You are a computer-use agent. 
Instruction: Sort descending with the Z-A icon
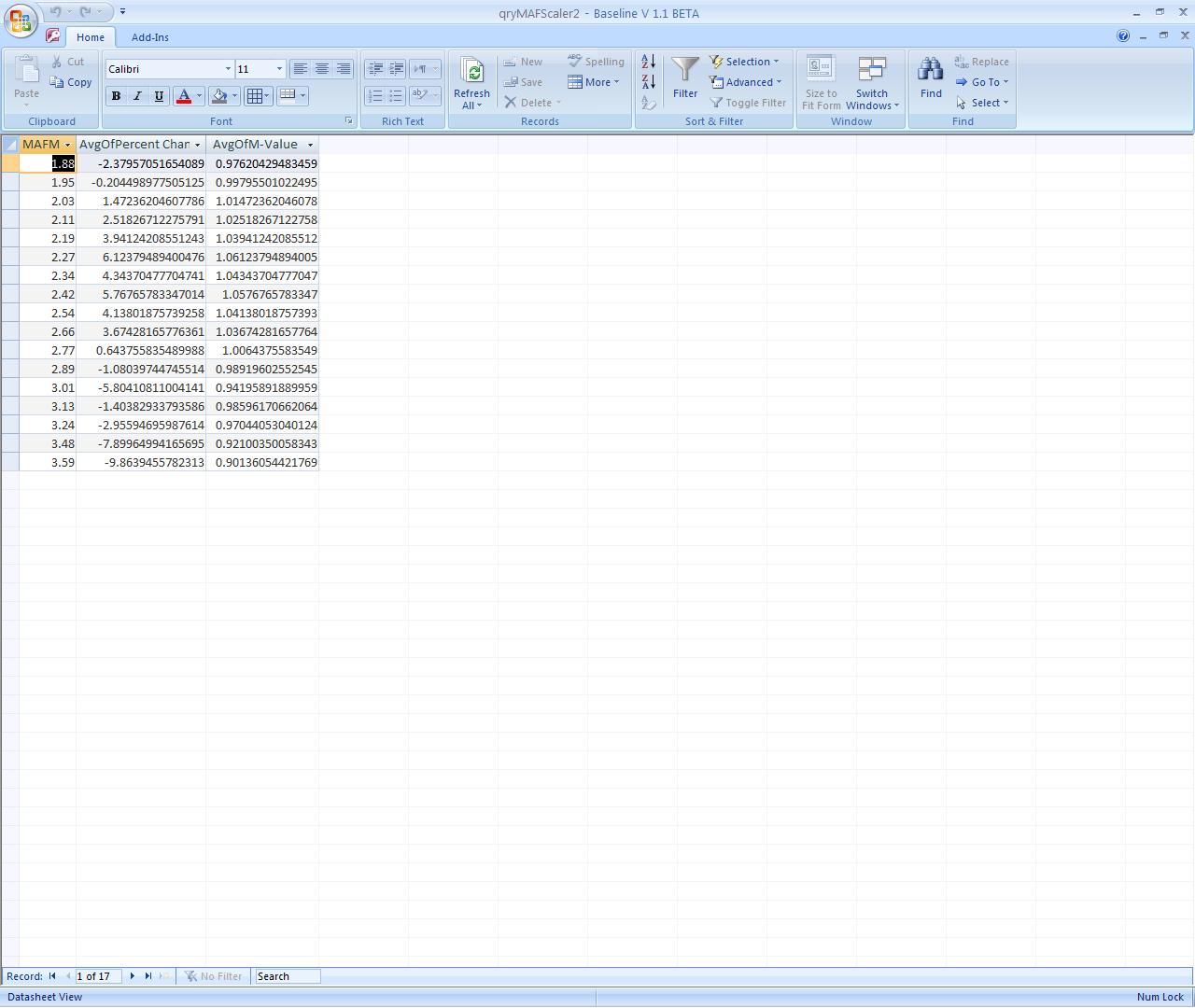click(648, 82)
